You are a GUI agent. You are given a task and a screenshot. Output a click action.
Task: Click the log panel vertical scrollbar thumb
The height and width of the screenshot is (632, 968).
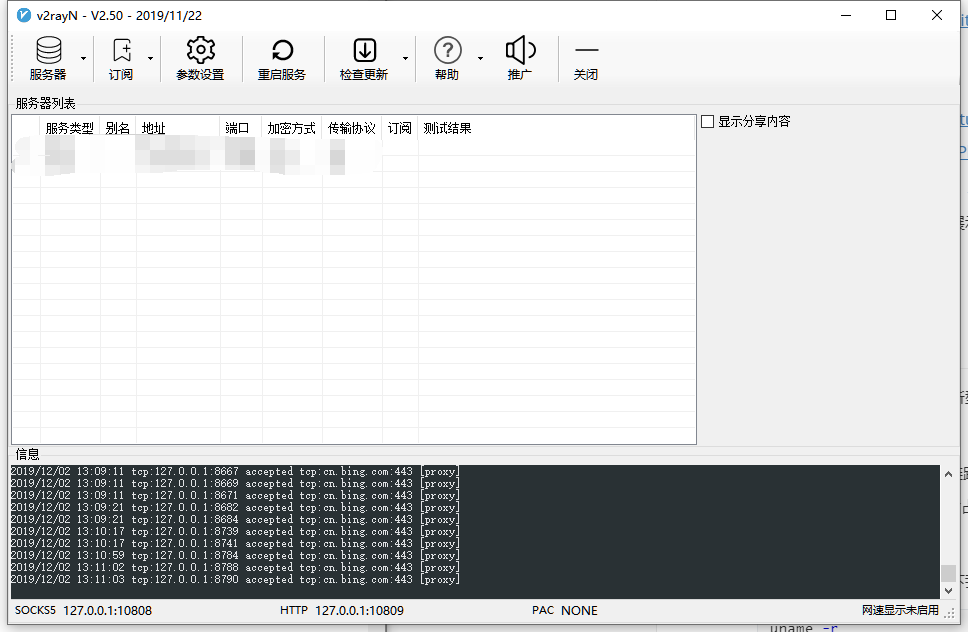click(x=948, y=574)
